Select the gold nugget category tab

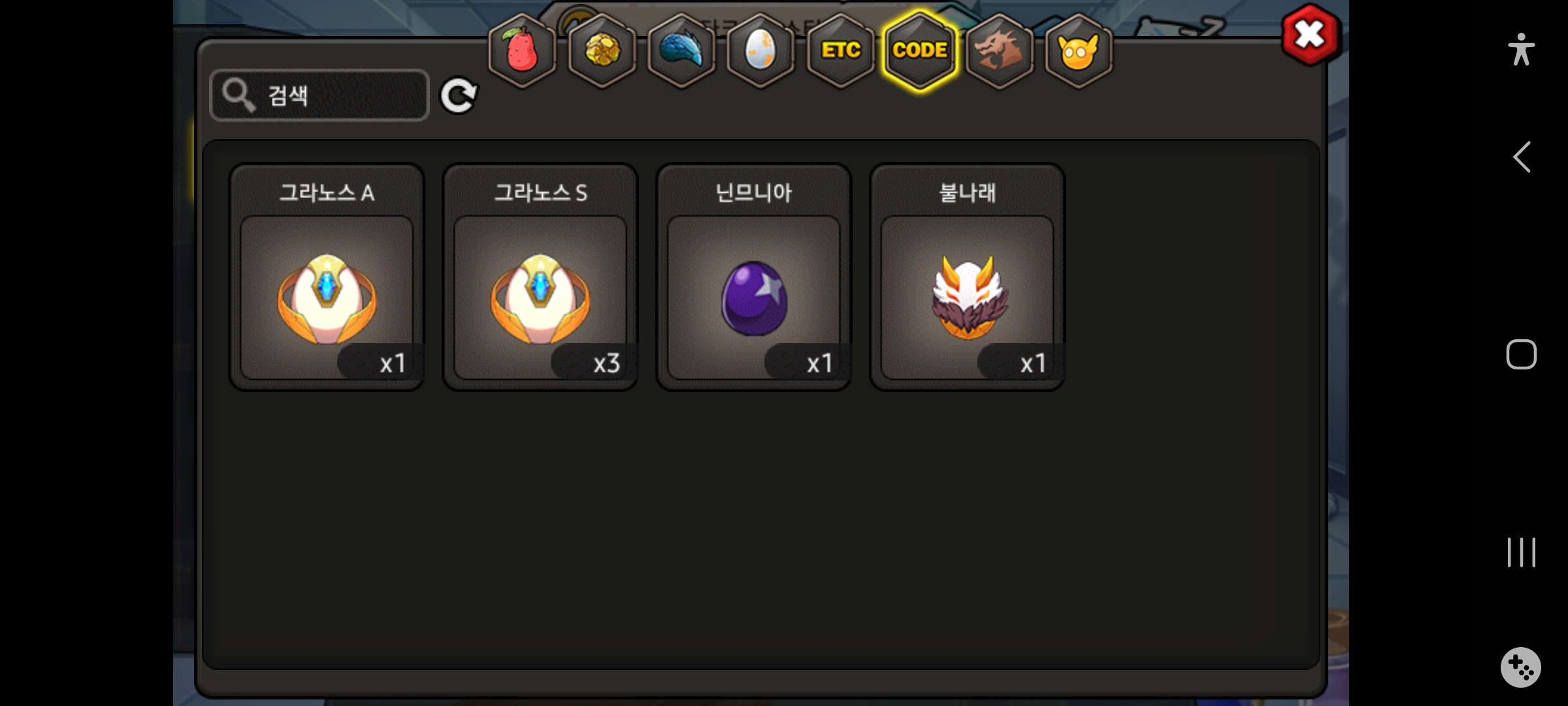pyautogui.click(x=602, y=50)
